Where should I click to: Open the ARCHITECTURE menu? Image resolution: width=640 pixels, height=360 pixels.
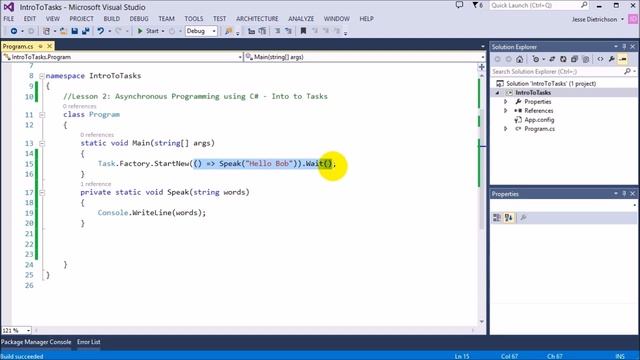click(x=257, y=19)
